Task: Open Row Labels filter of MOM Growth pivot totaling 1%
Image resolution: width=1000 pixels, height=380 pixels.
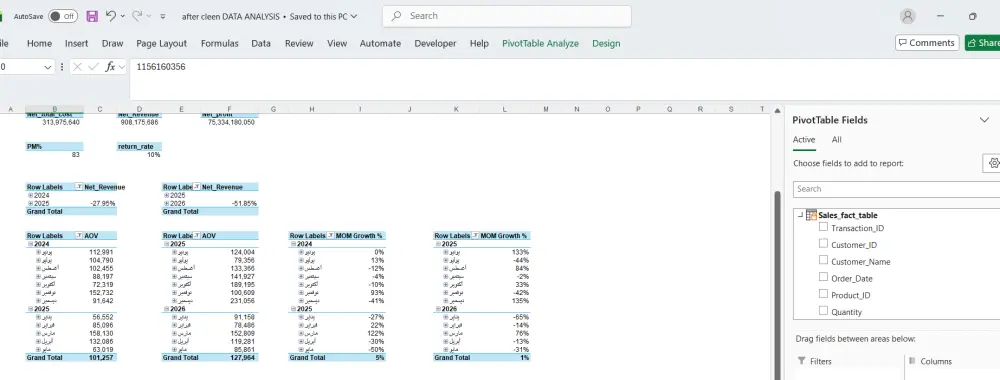Action: (x=474, y=235)
